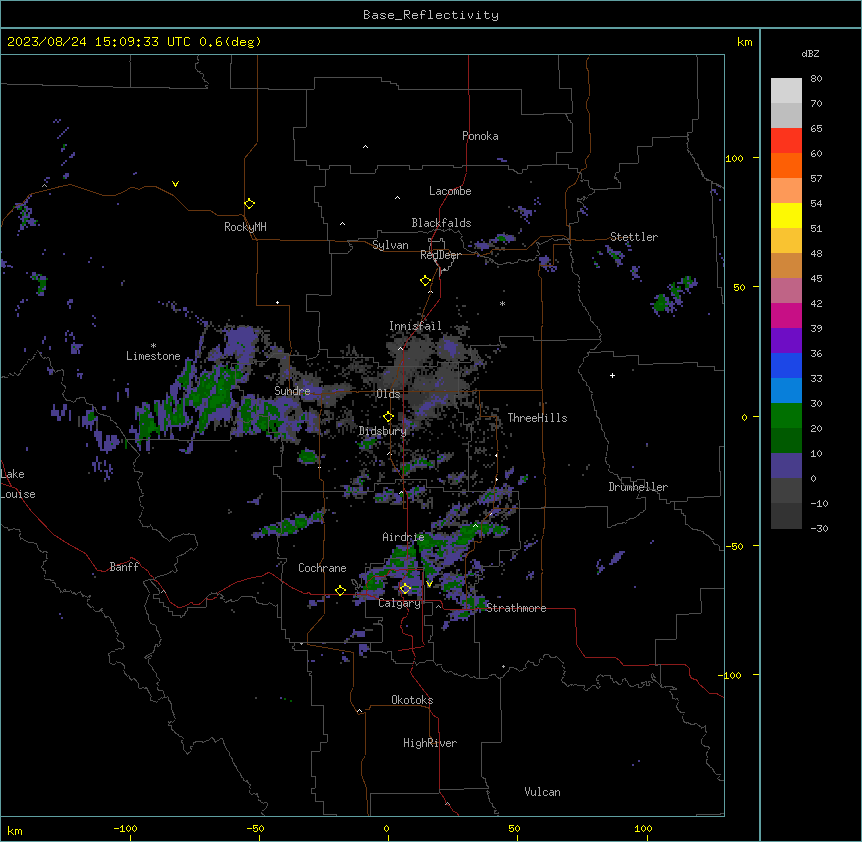The image size is (862, 842).
Task: Click the 0.6(deg) elevation angle text
Action: [230, 42]
